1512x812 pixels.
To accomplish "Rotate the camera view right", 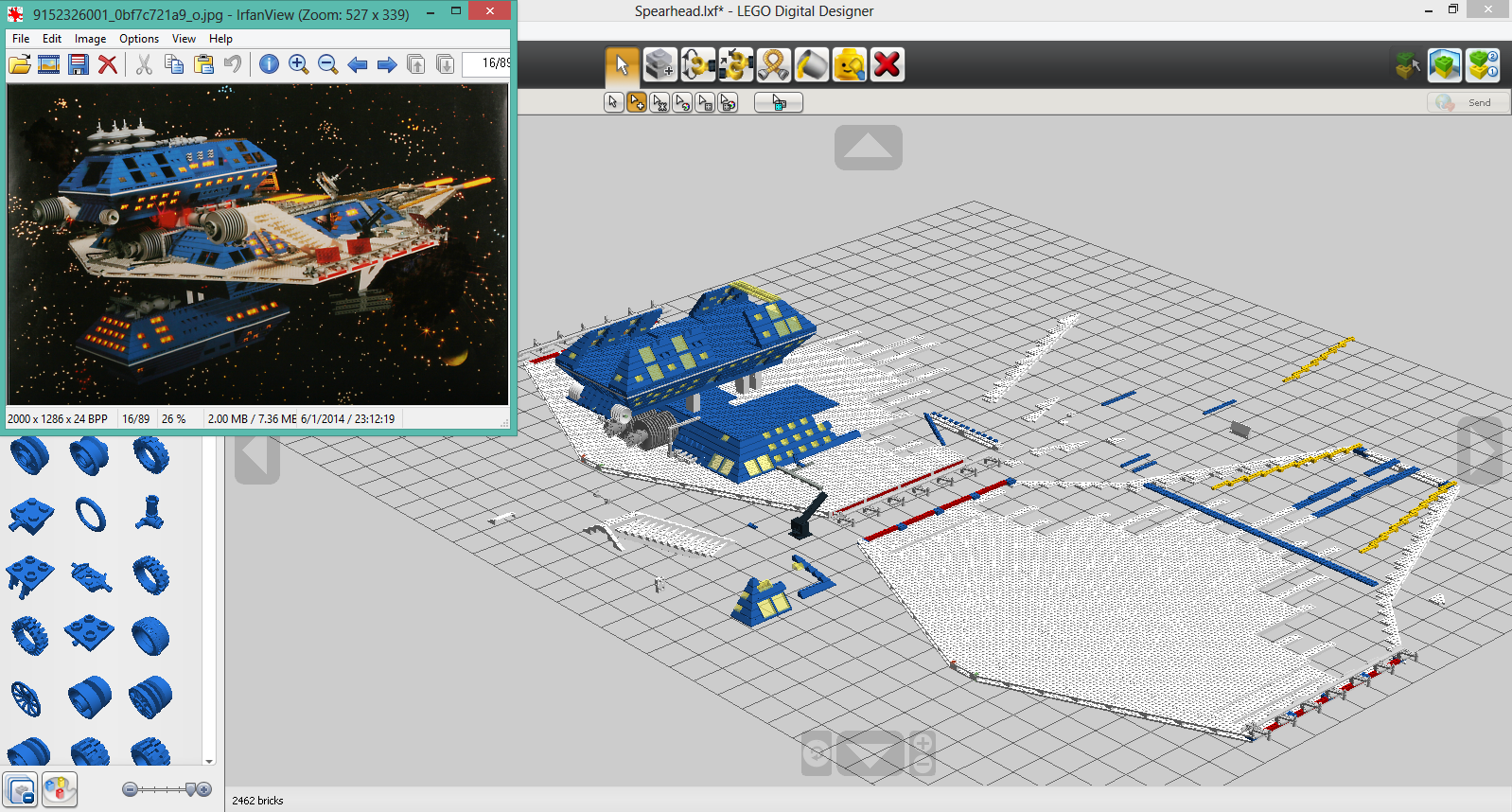I will point(1480,450).
